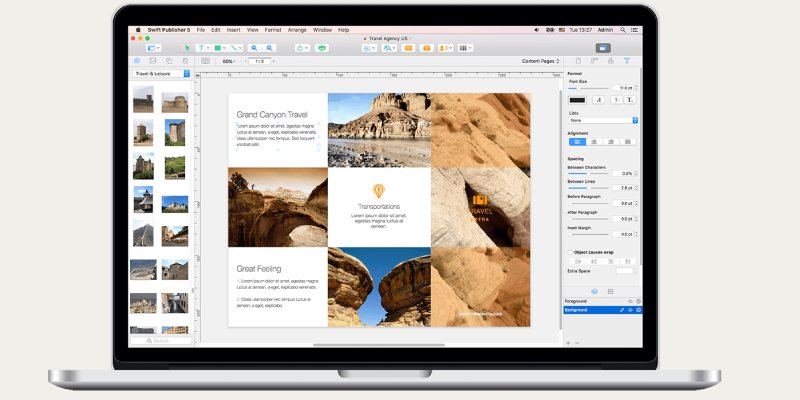Set alignment to right

611,142
